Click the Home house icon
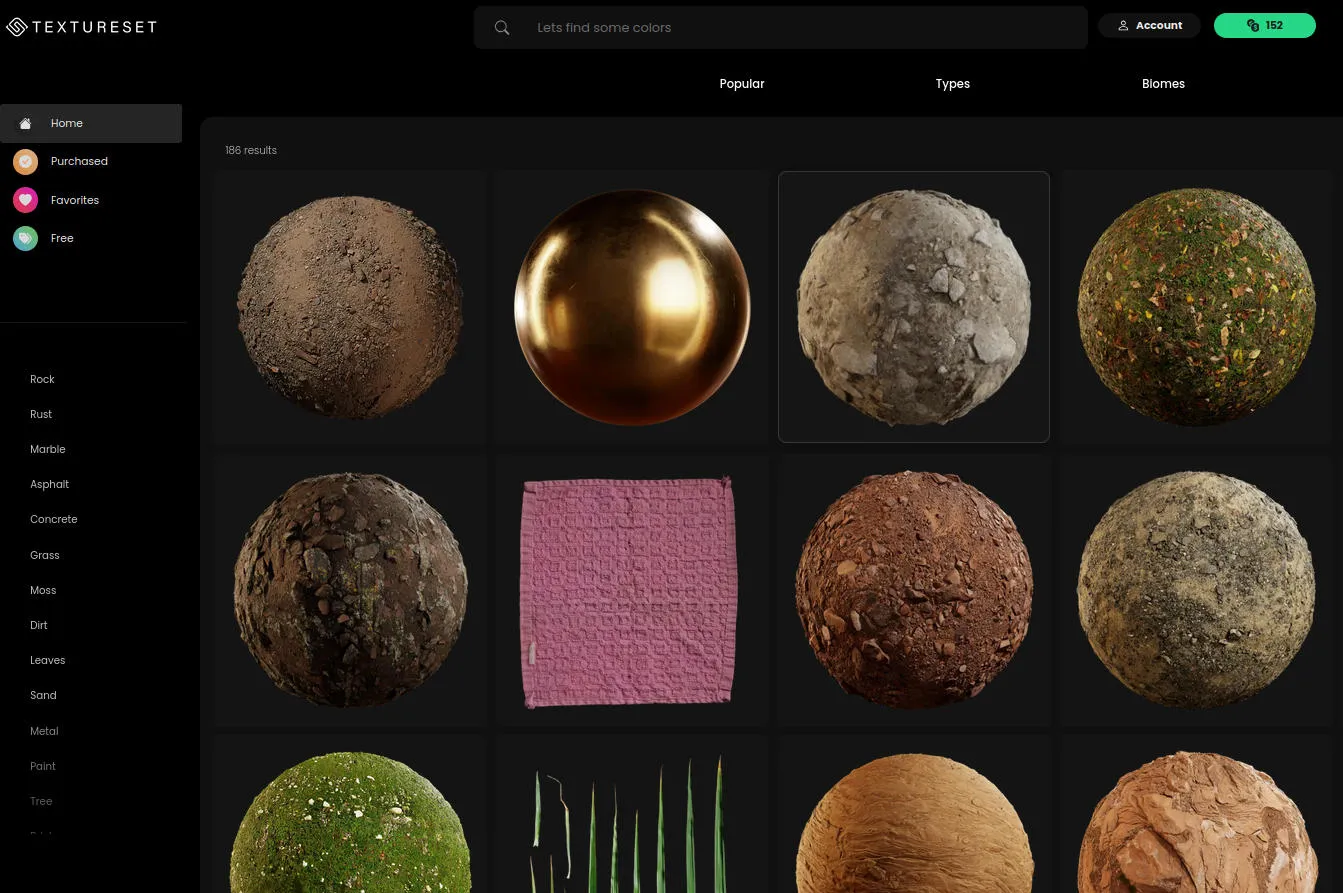The height and width of the screenshot is (893, 1343). click(25, 123)
